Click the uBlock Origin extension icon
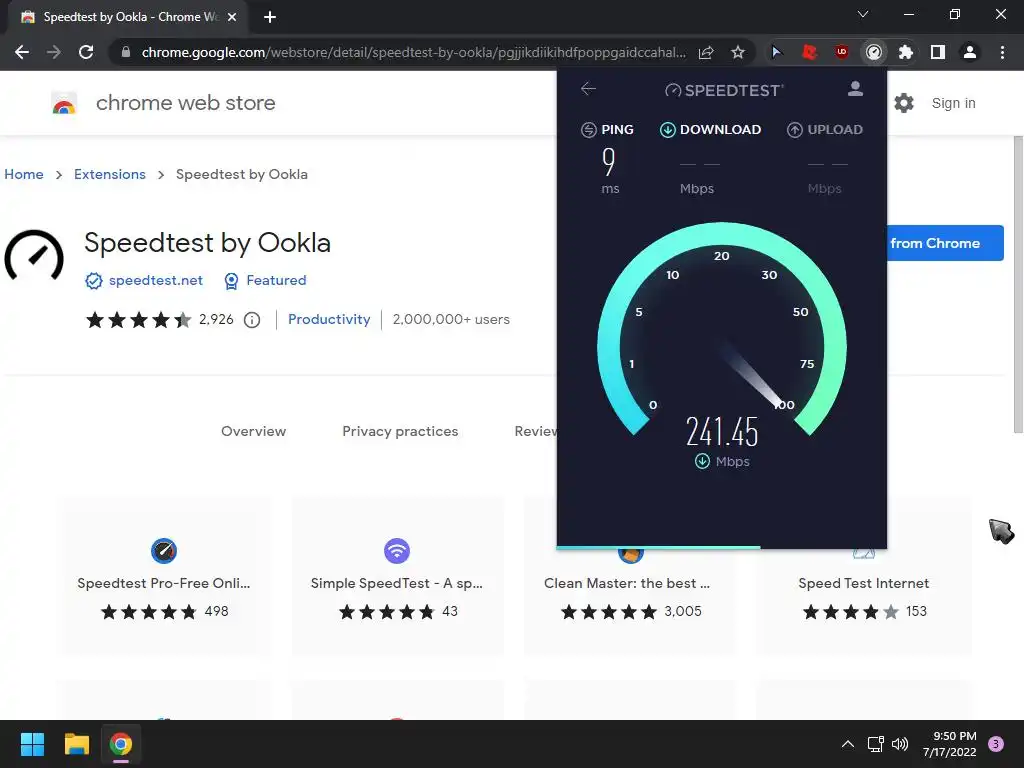The image size is (1024, 768). (x=842, y=52)
